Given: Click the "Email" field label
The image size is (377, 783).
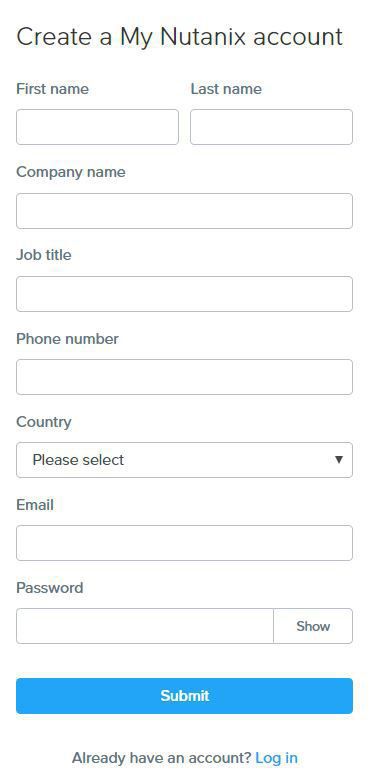Looking at the screenshot, I should pos(35,505).
